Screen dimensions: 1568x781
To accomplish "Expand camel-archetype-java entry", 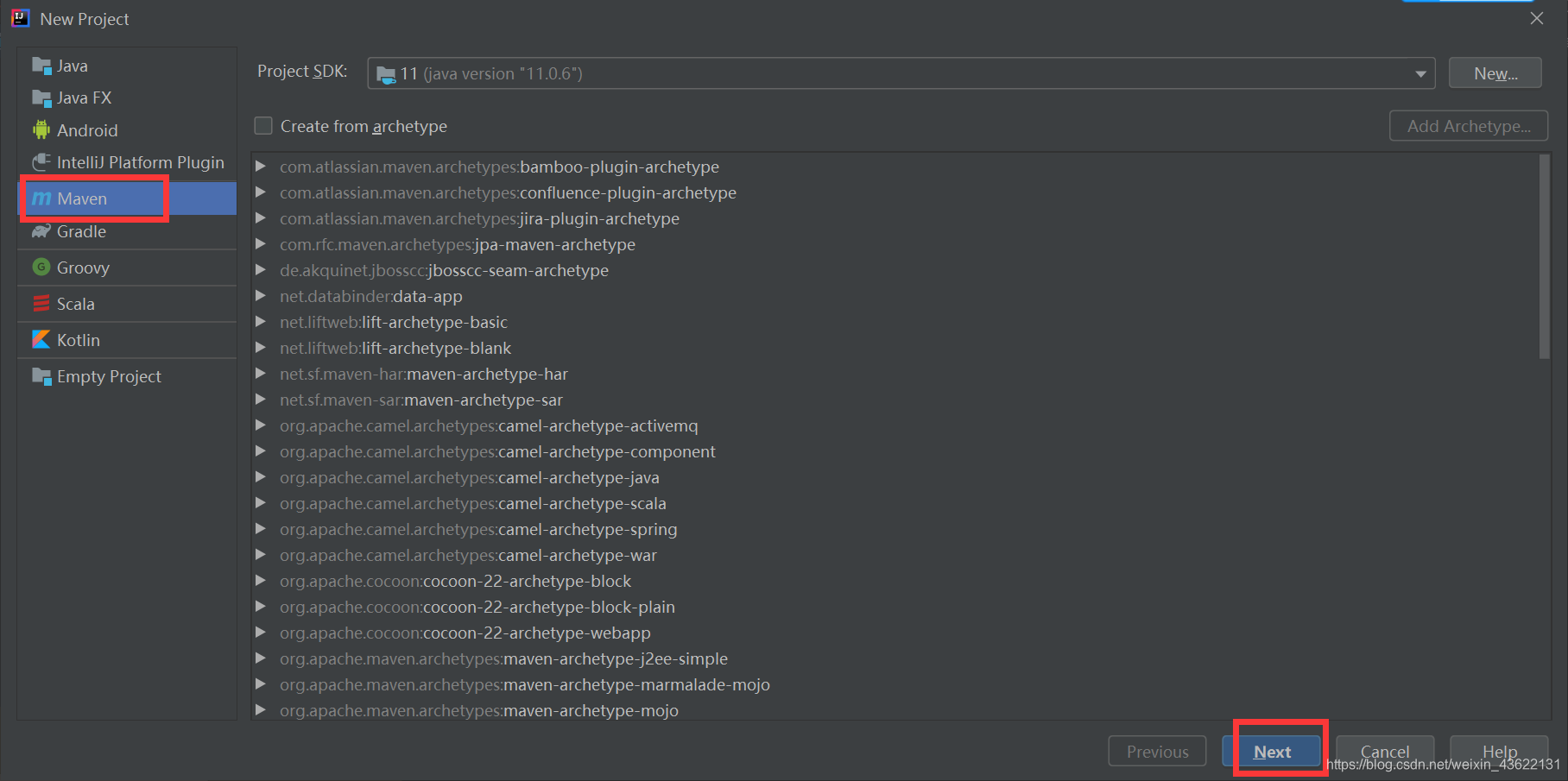I will tap(260, 477).
